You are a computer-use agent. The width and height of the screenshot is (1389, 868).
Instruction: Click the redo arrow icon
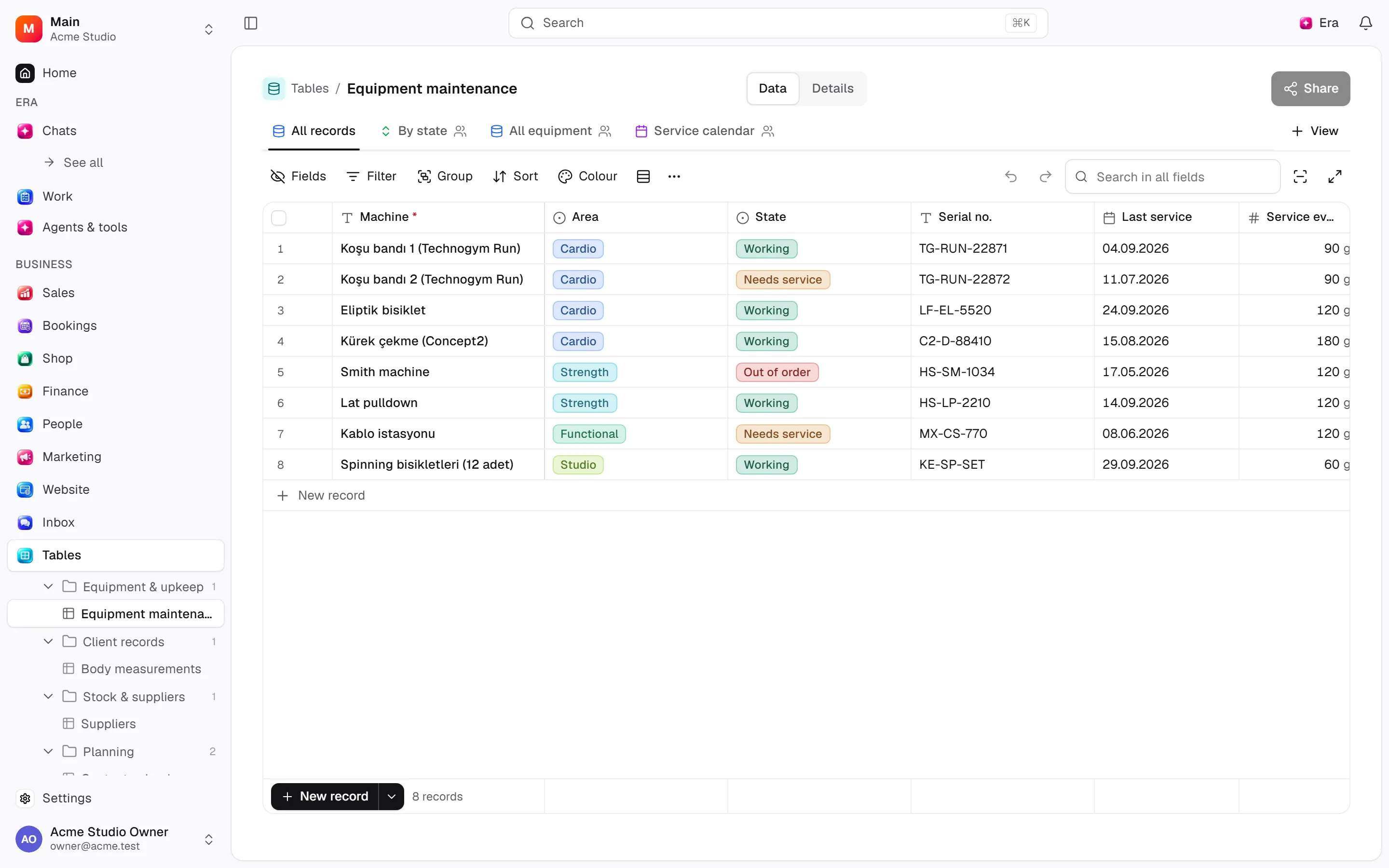pyautogui.click(x=1045, y=177)
